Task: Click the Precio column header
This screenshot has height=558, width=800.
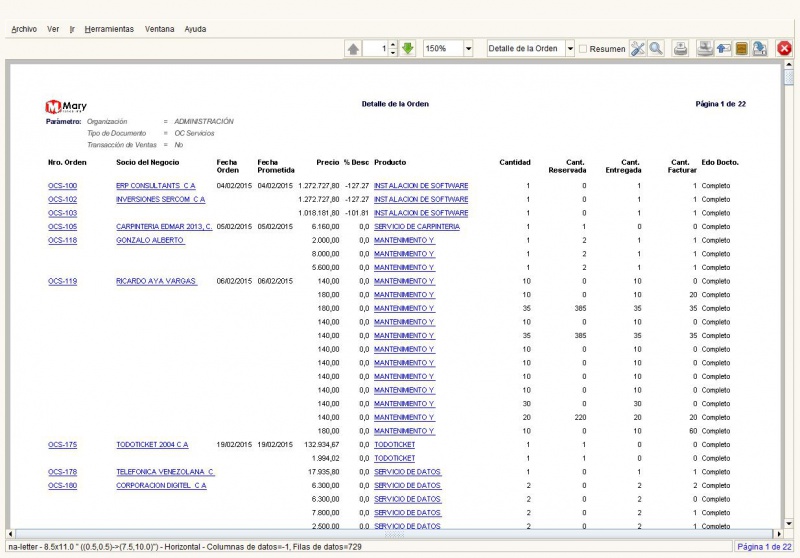Action: 328,162
